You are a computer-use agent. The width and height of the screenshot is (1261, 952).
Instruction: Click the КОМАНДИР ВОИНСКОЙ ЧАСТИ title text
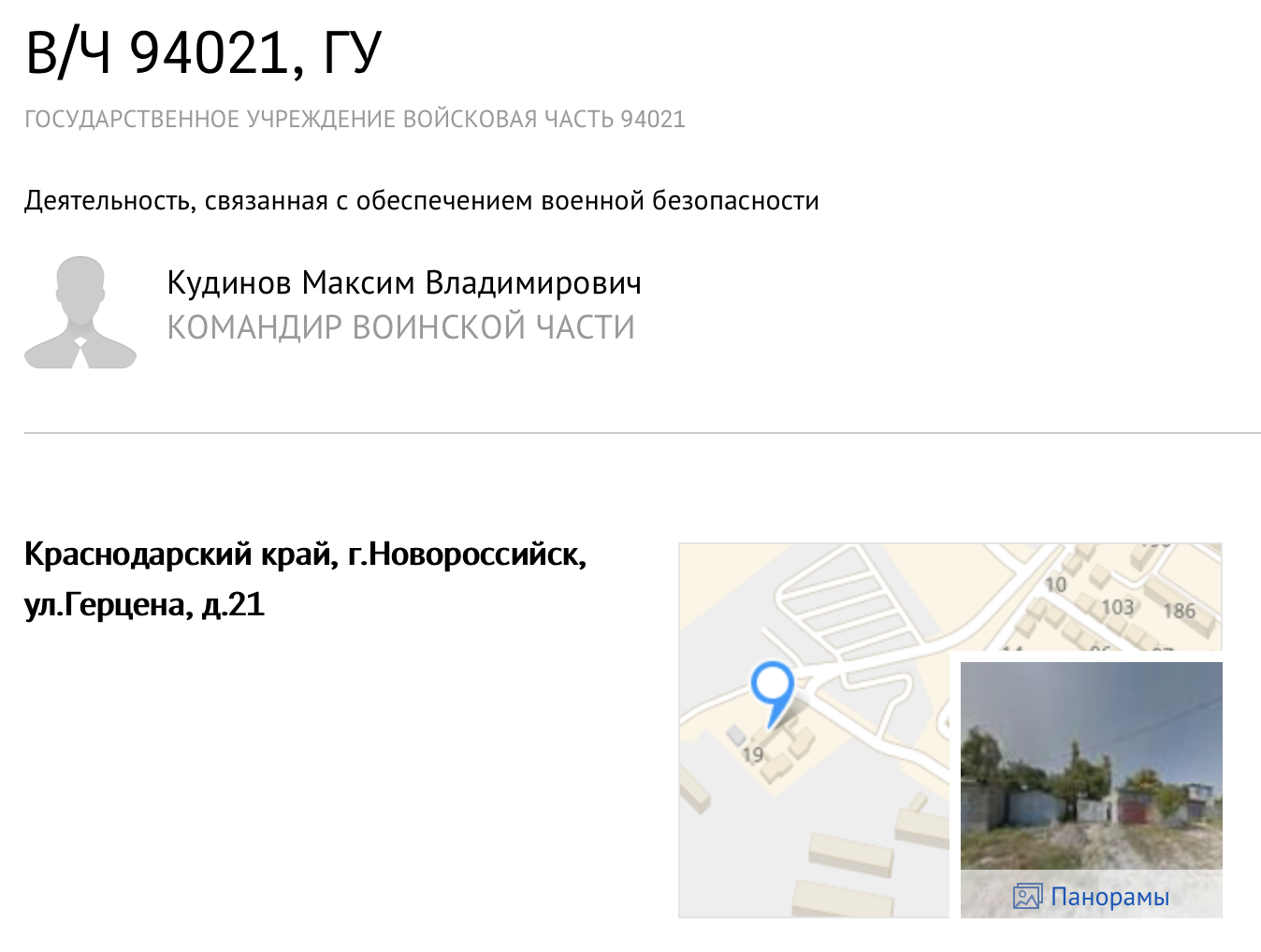(400, 327)
